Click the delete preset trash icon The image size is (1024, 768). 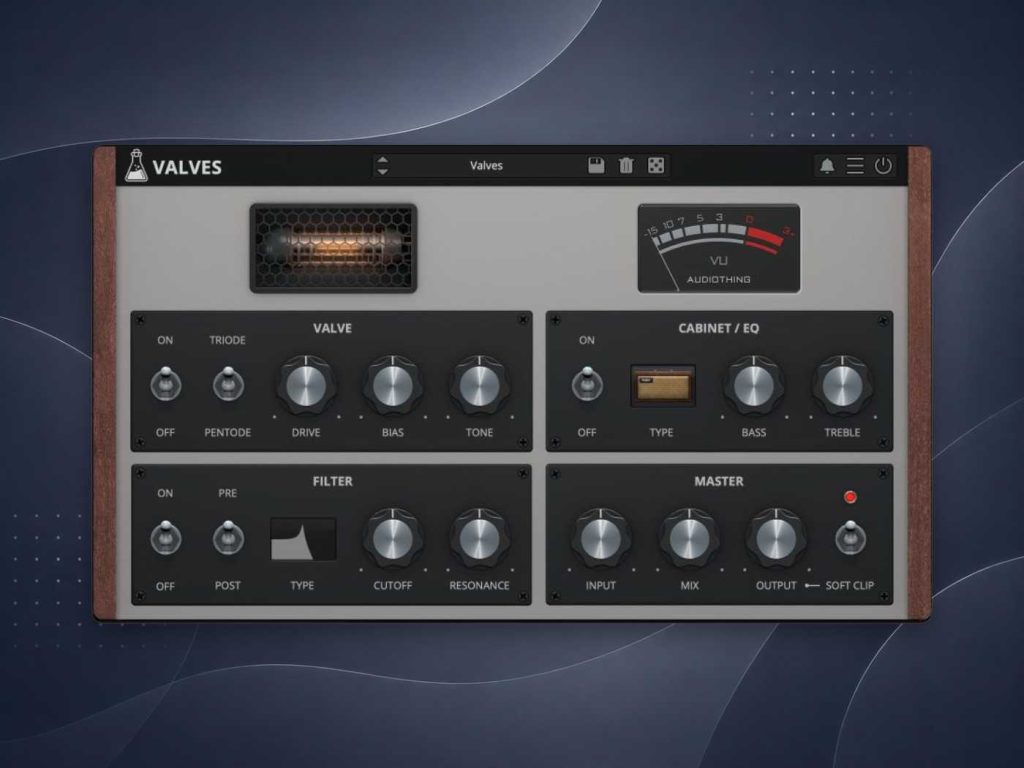(626, 165)
